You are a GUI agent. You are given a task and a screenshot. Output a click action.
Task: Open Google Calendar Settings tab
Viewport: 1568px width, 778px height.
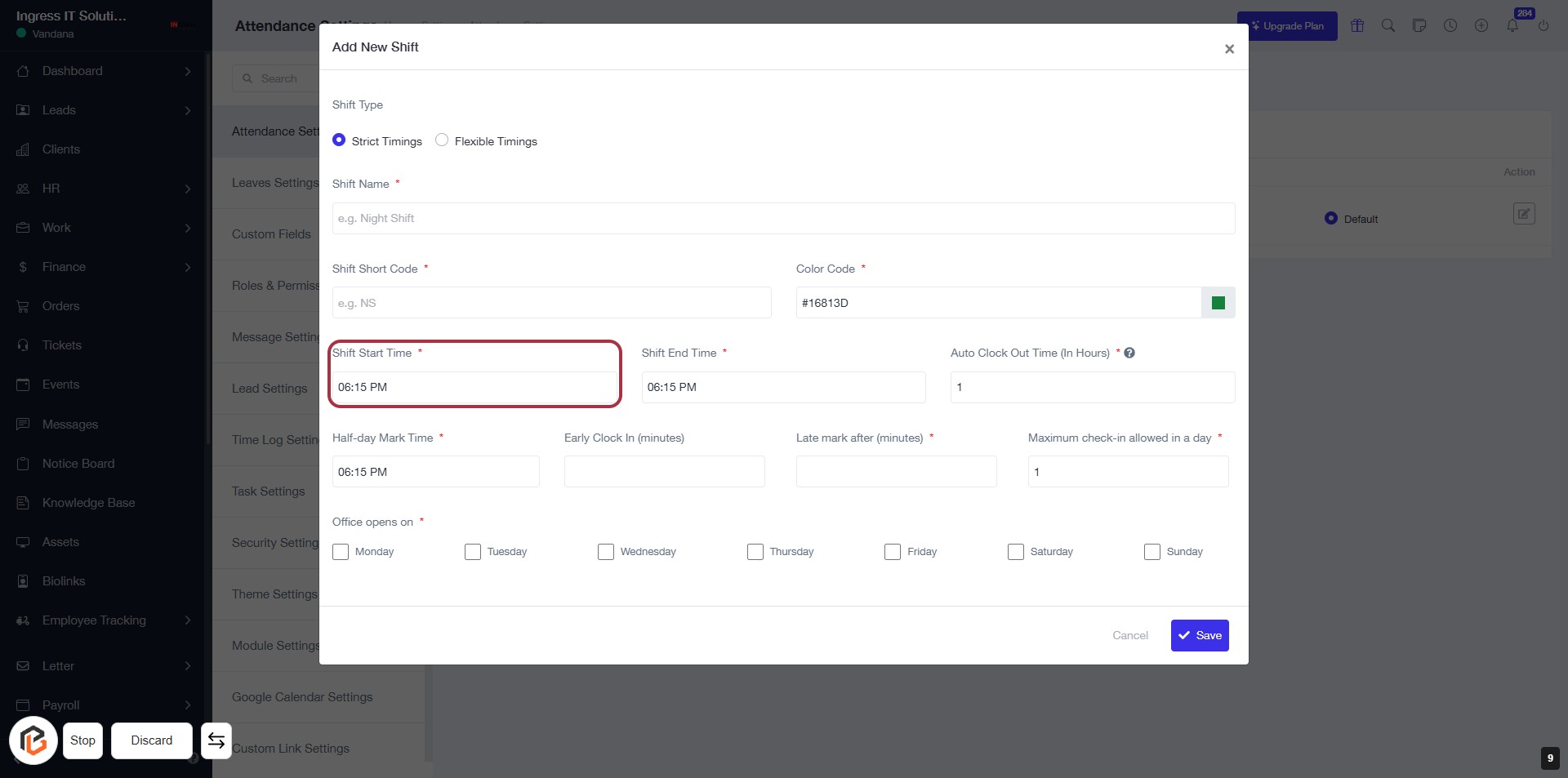[302, 697]
